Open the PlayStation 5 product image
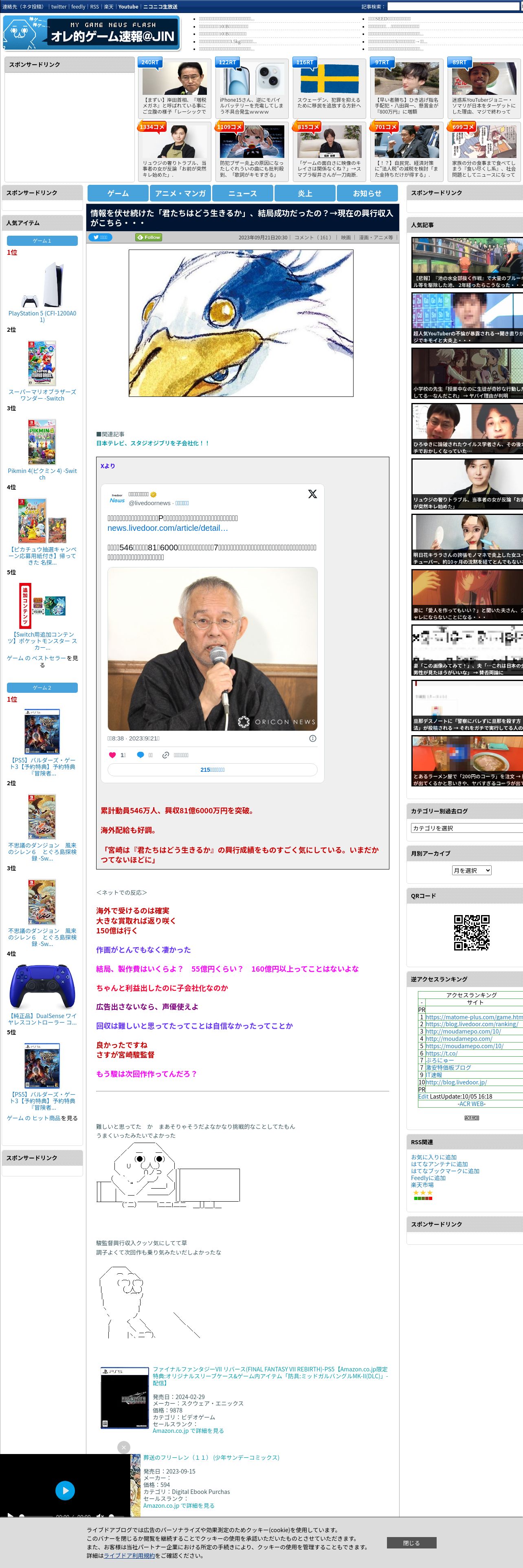The height and width of the screenshot is (1568, 523). (x=42, y=284)
